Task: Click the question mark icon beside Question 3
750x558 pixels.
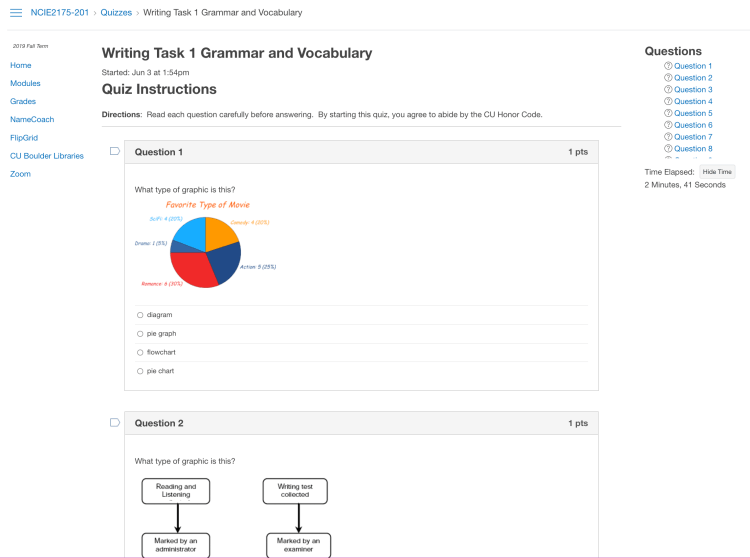Action: 668,90
